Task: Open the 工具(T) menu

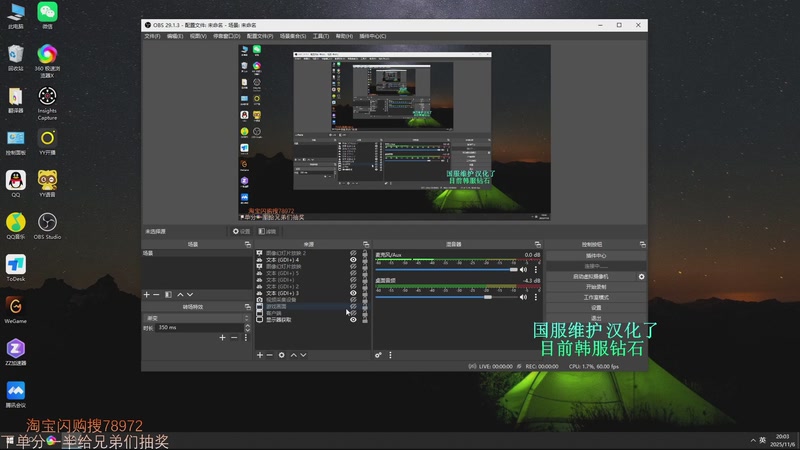Action: pyautogui.click(x=321, y=36)
